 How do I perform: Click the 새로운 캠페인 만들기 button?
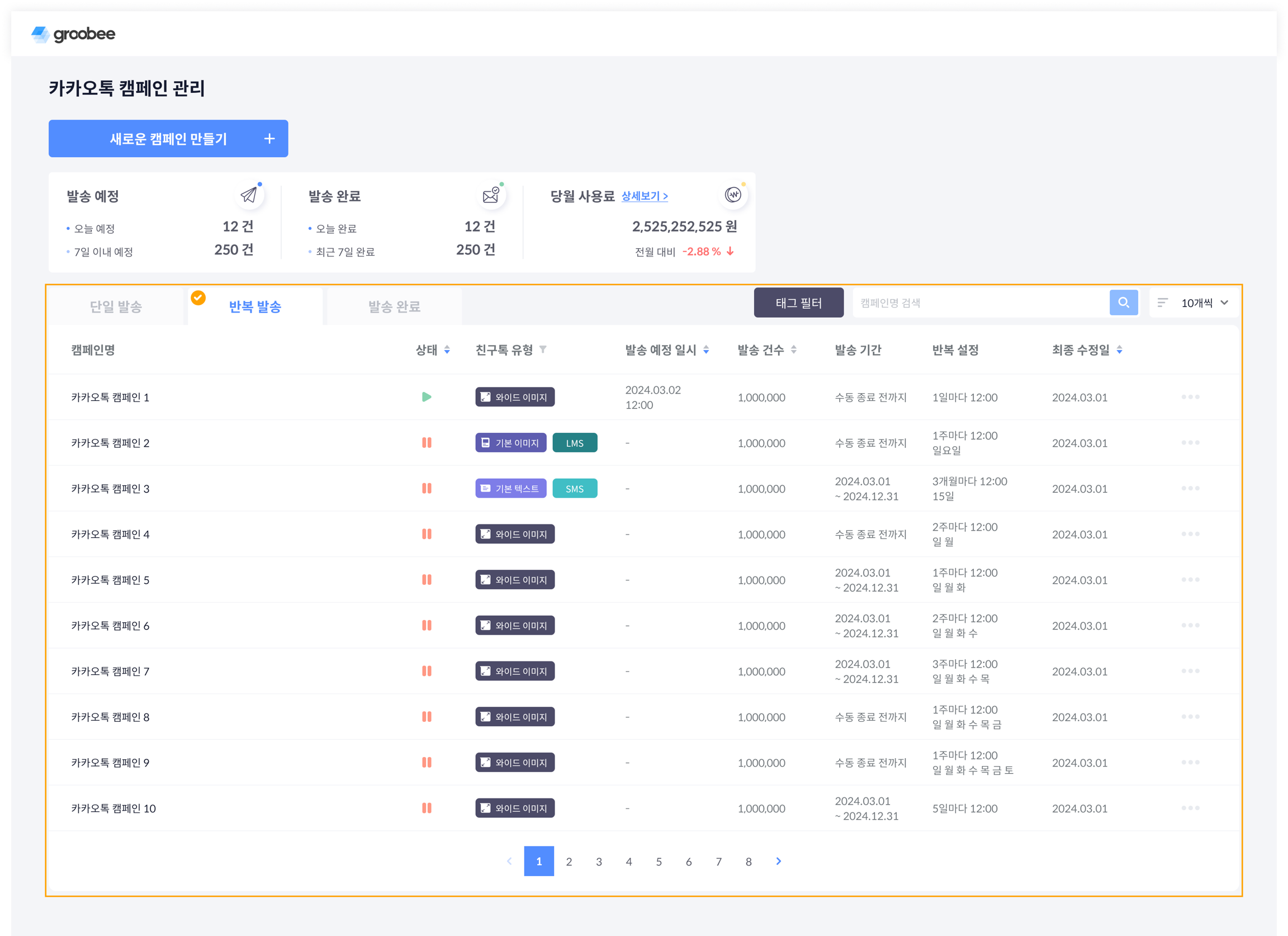point(168,139)
